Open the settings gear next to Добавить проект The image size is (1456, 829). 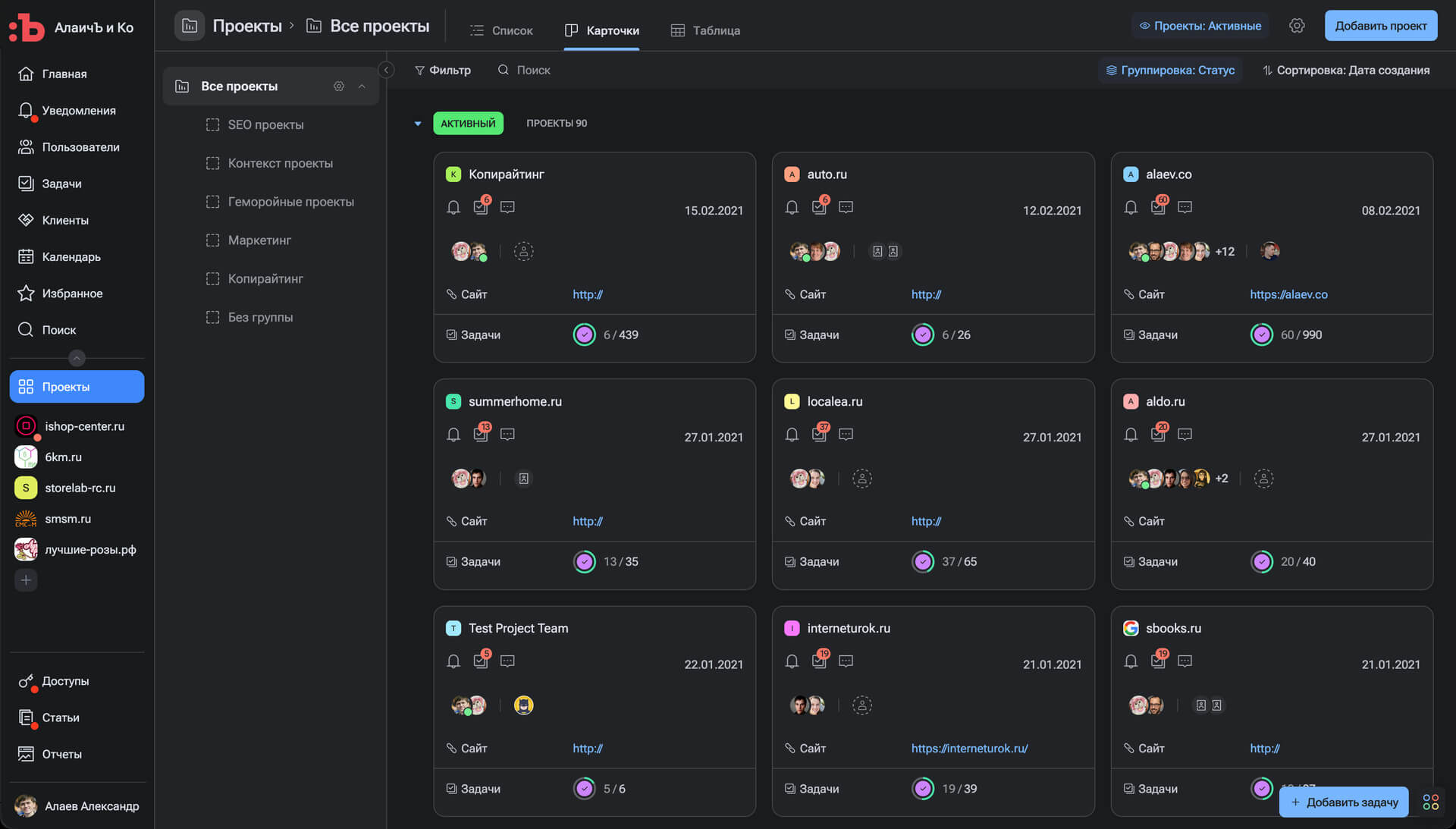click(1297, 26)
